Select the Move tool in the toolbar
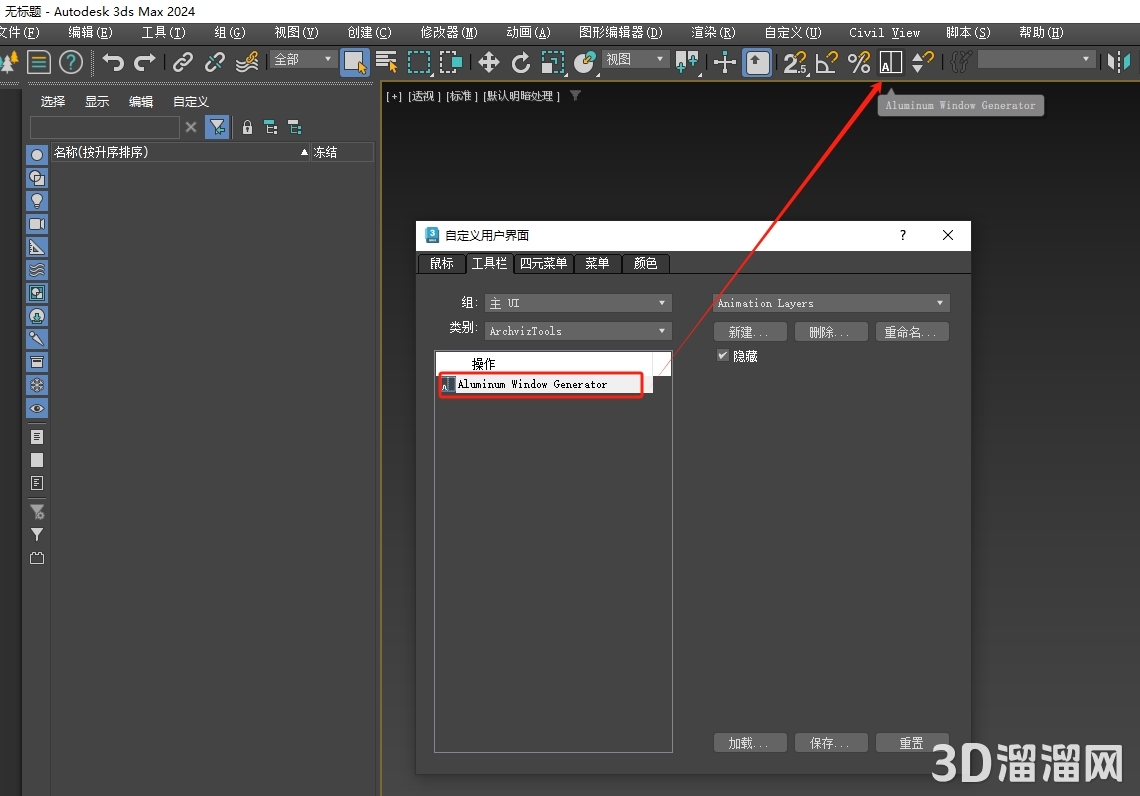Screen dimensions: 1140x796 (x=488, y=63)
